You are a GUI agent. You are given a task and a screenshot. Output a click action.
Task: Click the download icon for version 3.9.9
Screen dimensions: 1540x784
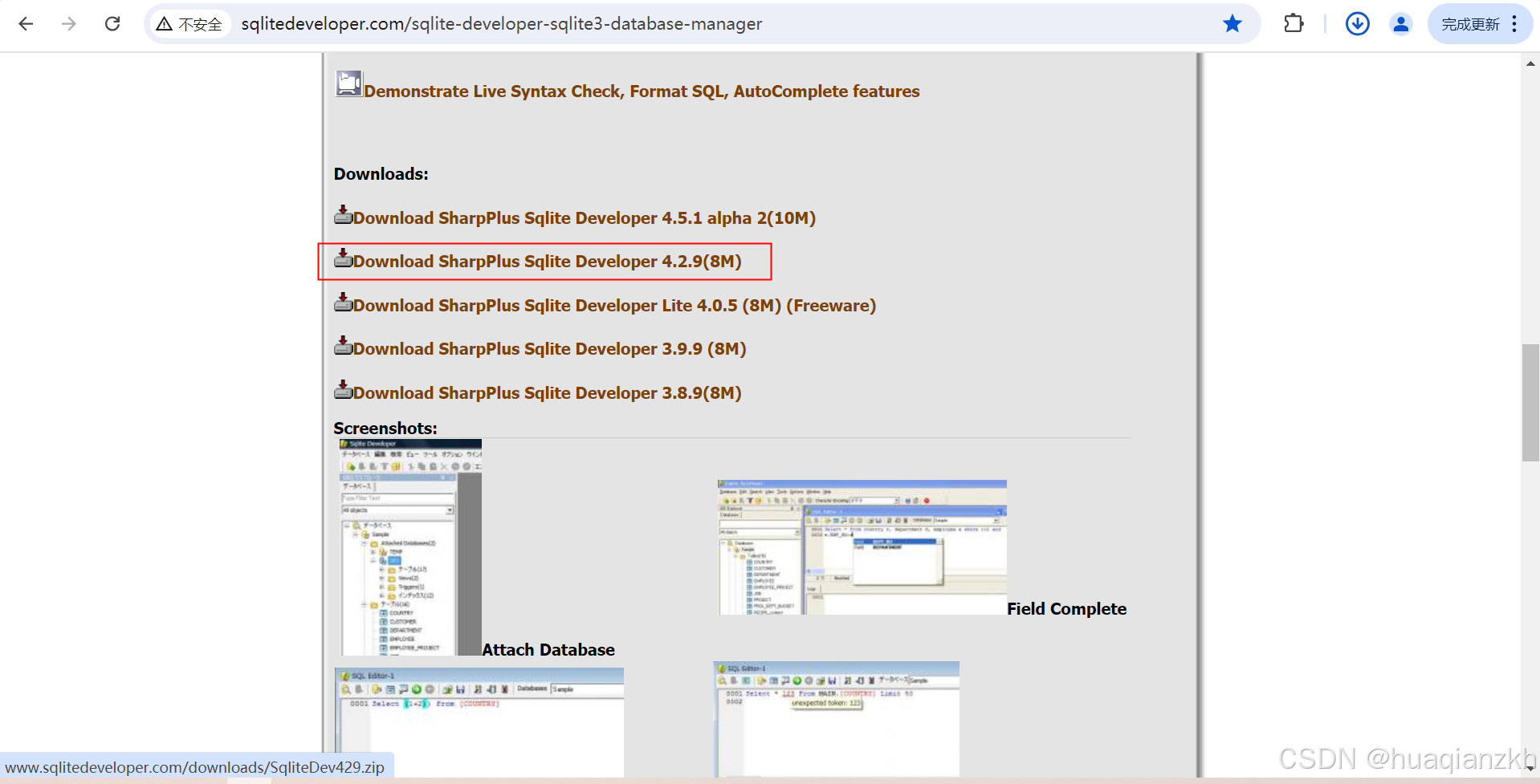[344, 345]
